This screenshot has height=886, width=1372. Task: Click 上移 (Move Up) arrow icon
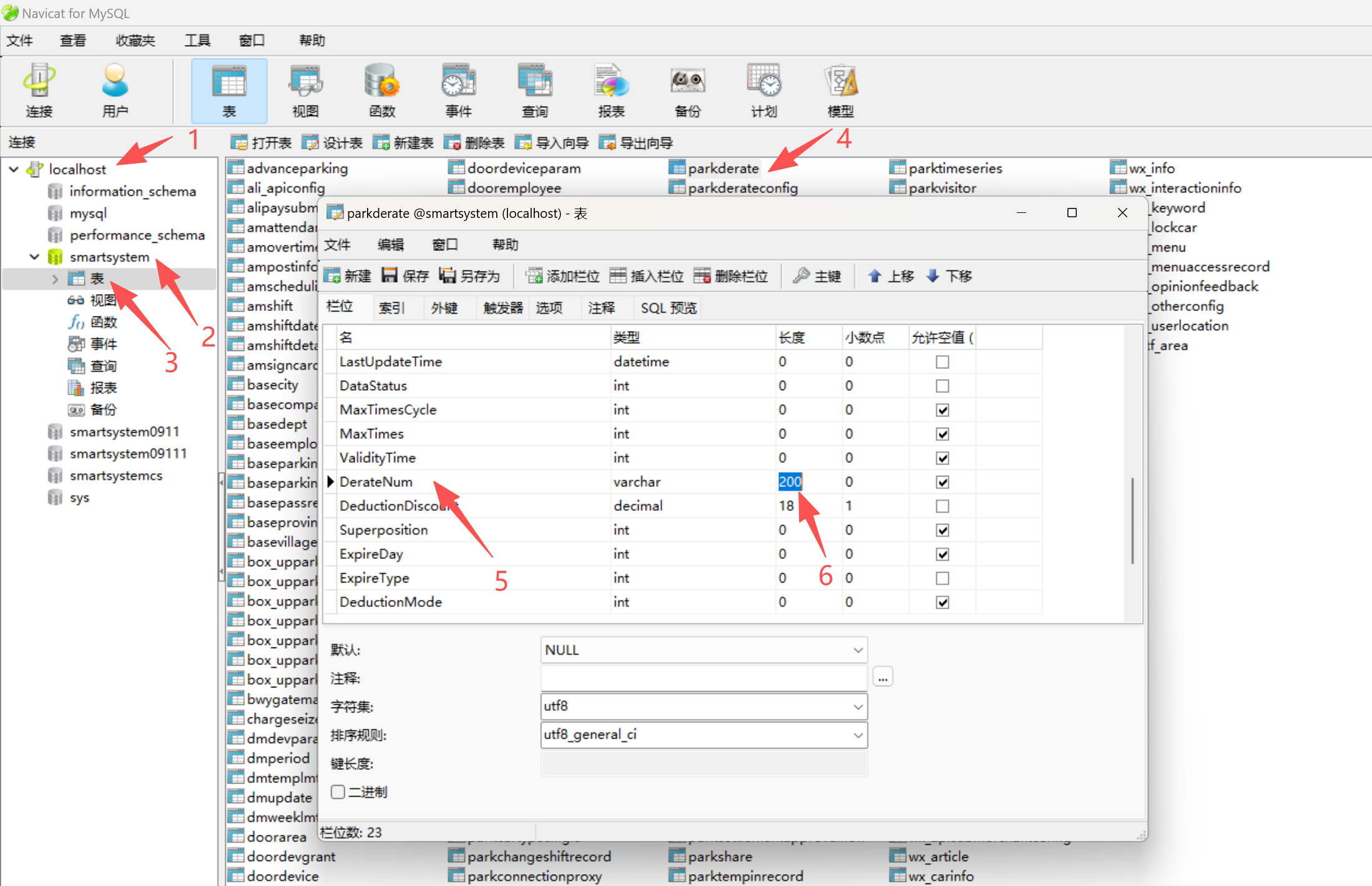pos(891,276)
